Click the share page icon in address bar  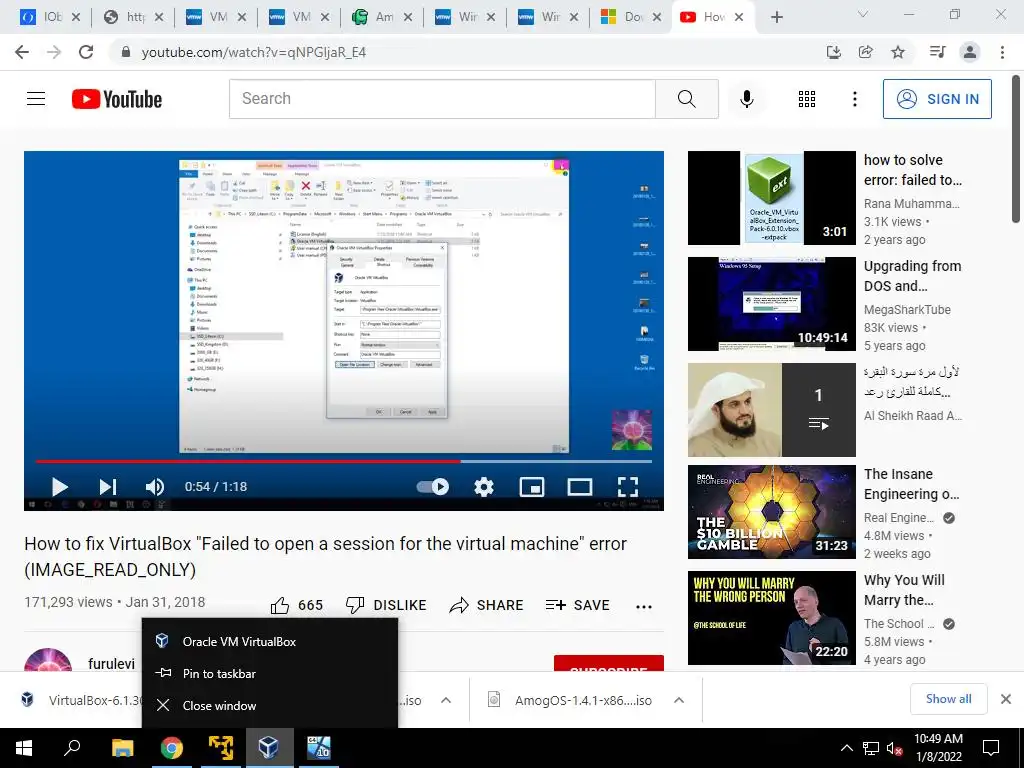[x=866, y=52]
